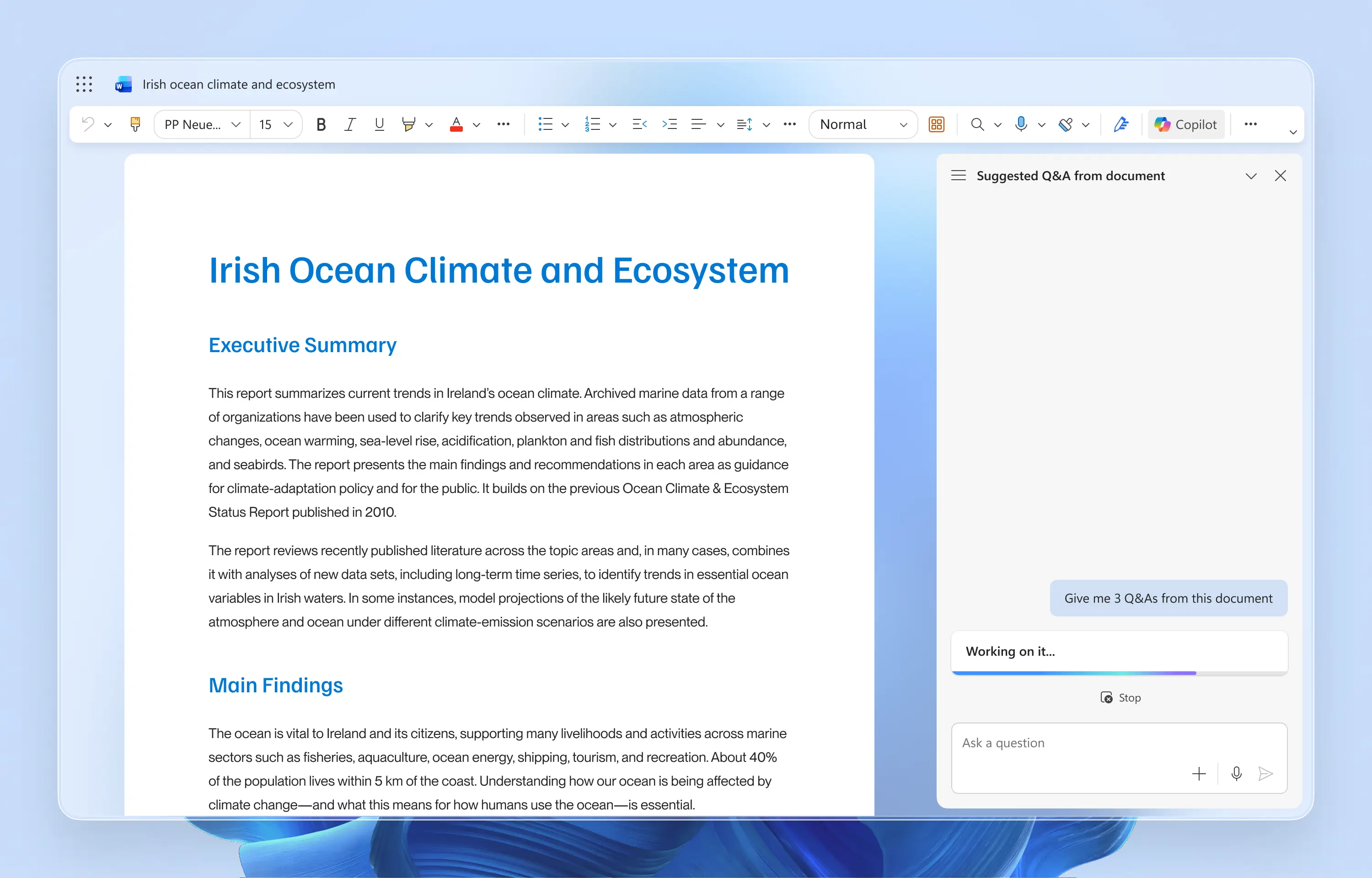The height and width of the screenshot is (878, 1372).
Task: Click the increase indent icon
Action: (x=669, y=124)
